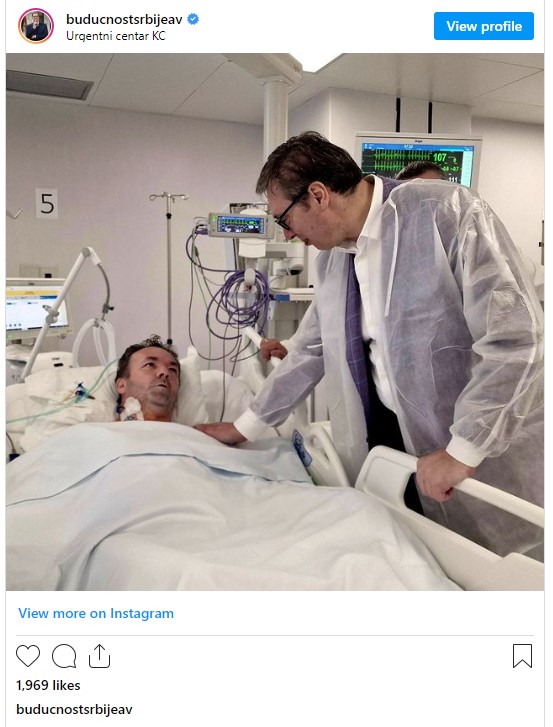Click the number 5 wall sign in photo
Image resolution: width=553 pixels, height=727 pixels.
47,204
